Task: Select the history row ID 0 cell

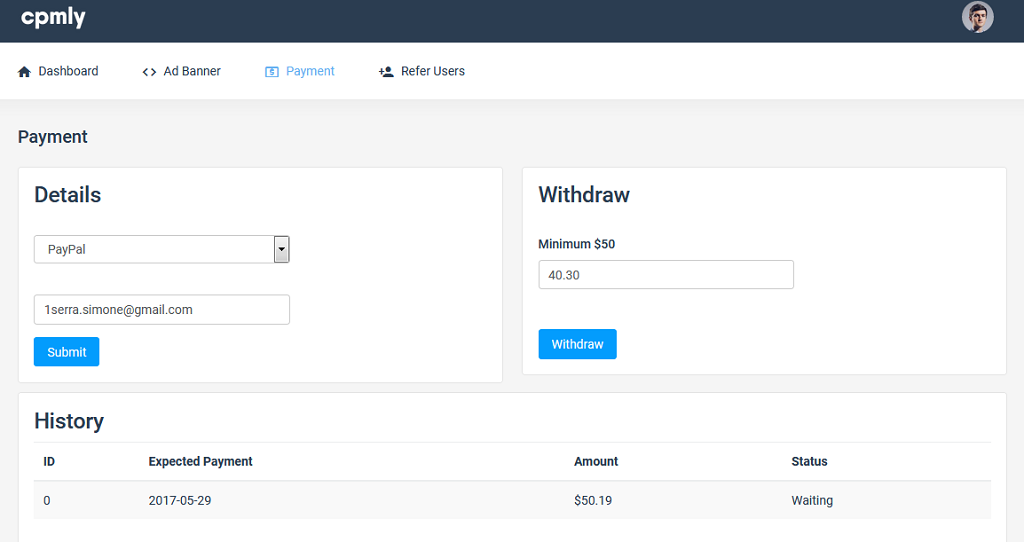Action: pos(47,501)
